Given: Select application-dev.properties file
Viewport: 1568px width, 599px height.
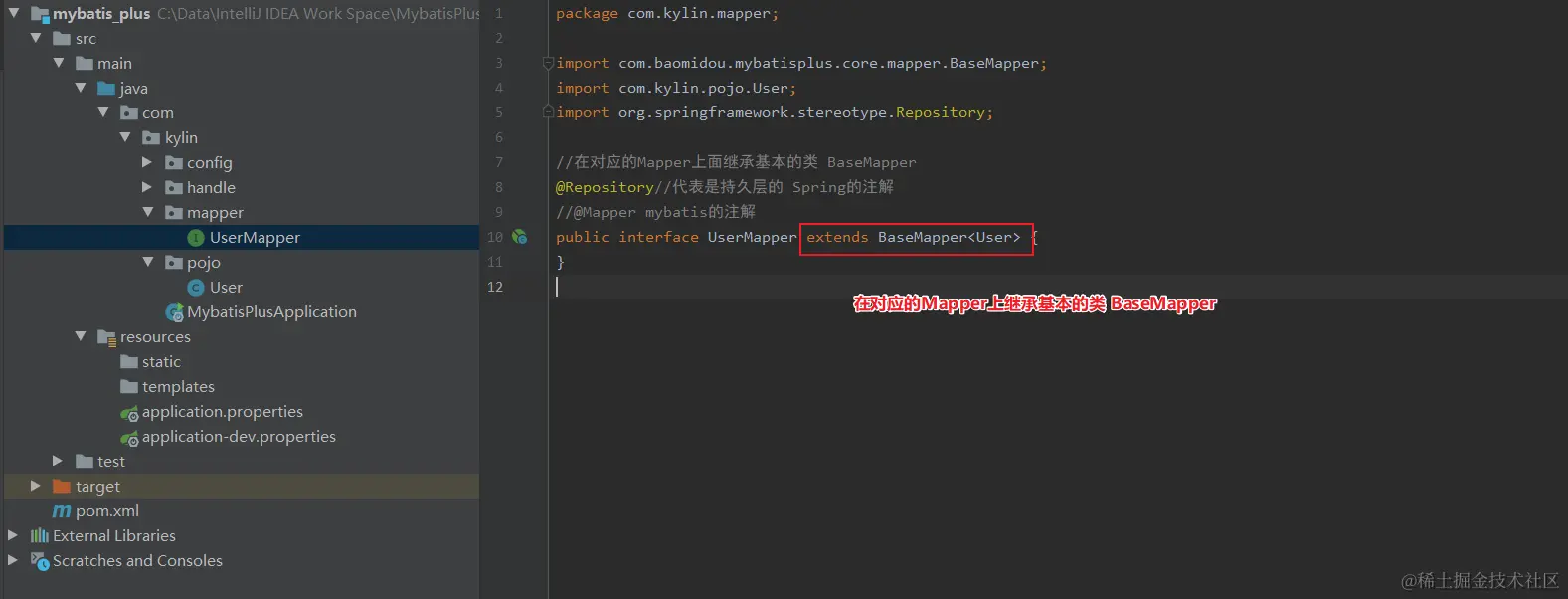Looking at the screenshot, I should coord(239,436).
